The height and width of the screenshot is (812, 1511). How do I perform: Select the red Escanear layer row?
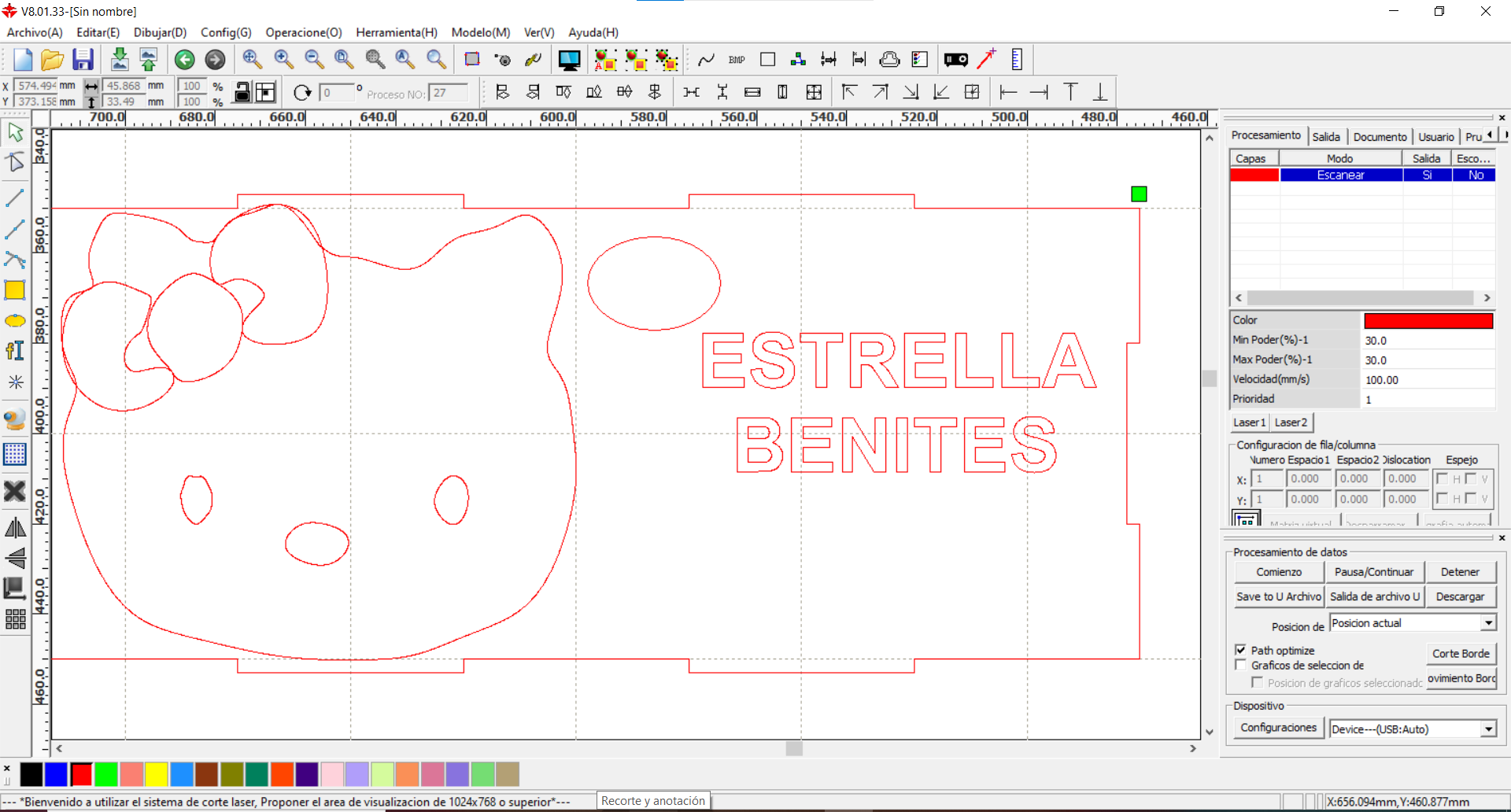(x=1362, y=175)
